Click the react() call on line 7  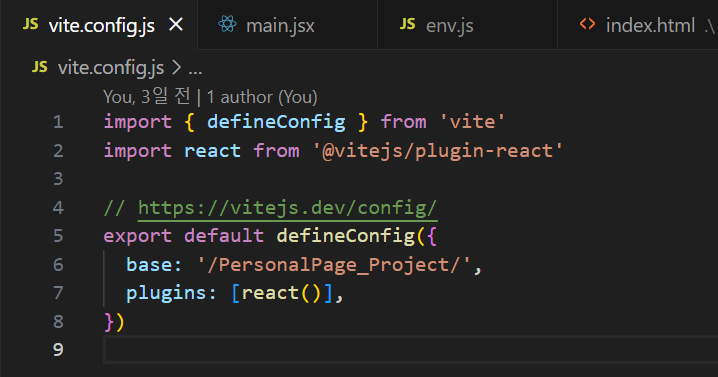pyautogui.click(x=281, y=293)
